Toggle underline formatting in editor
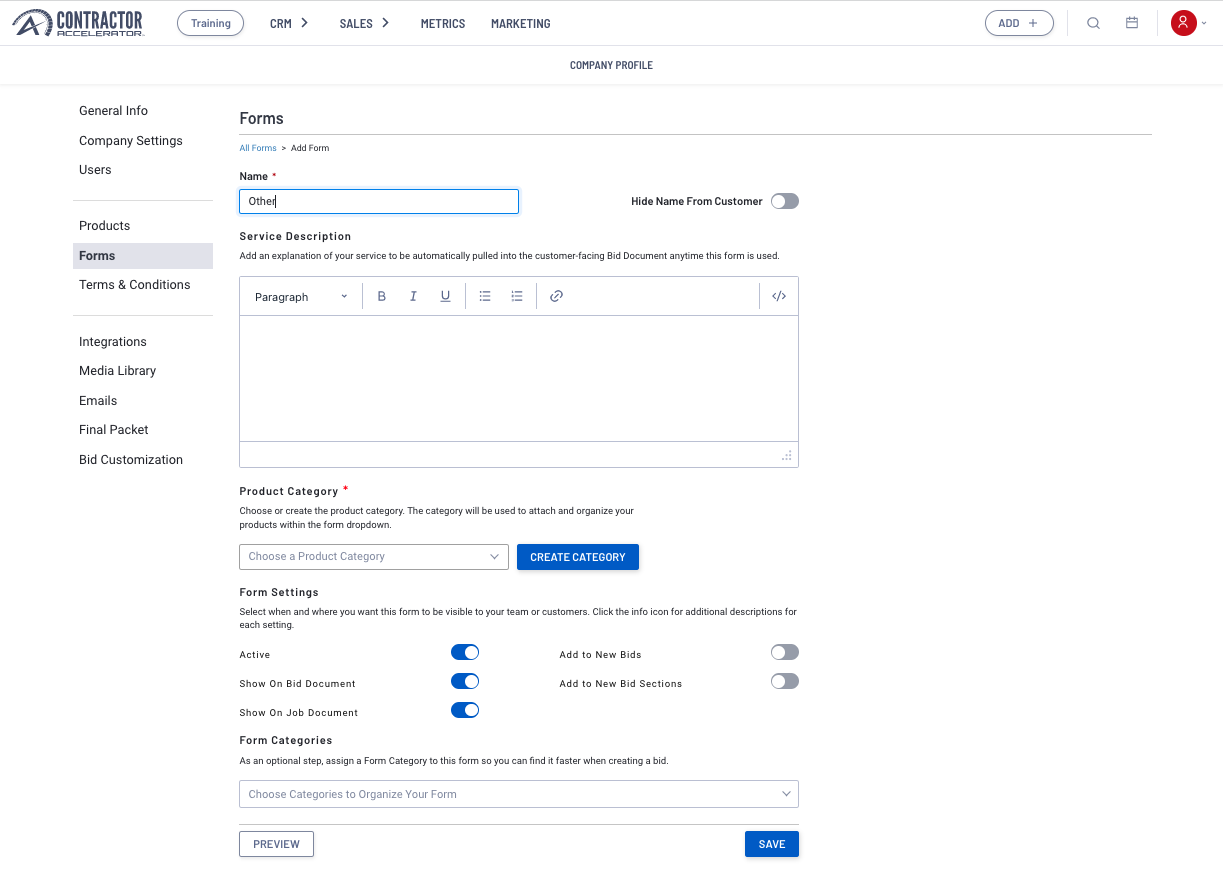This screenshot has height=875, width=1223. click(445, 296)
